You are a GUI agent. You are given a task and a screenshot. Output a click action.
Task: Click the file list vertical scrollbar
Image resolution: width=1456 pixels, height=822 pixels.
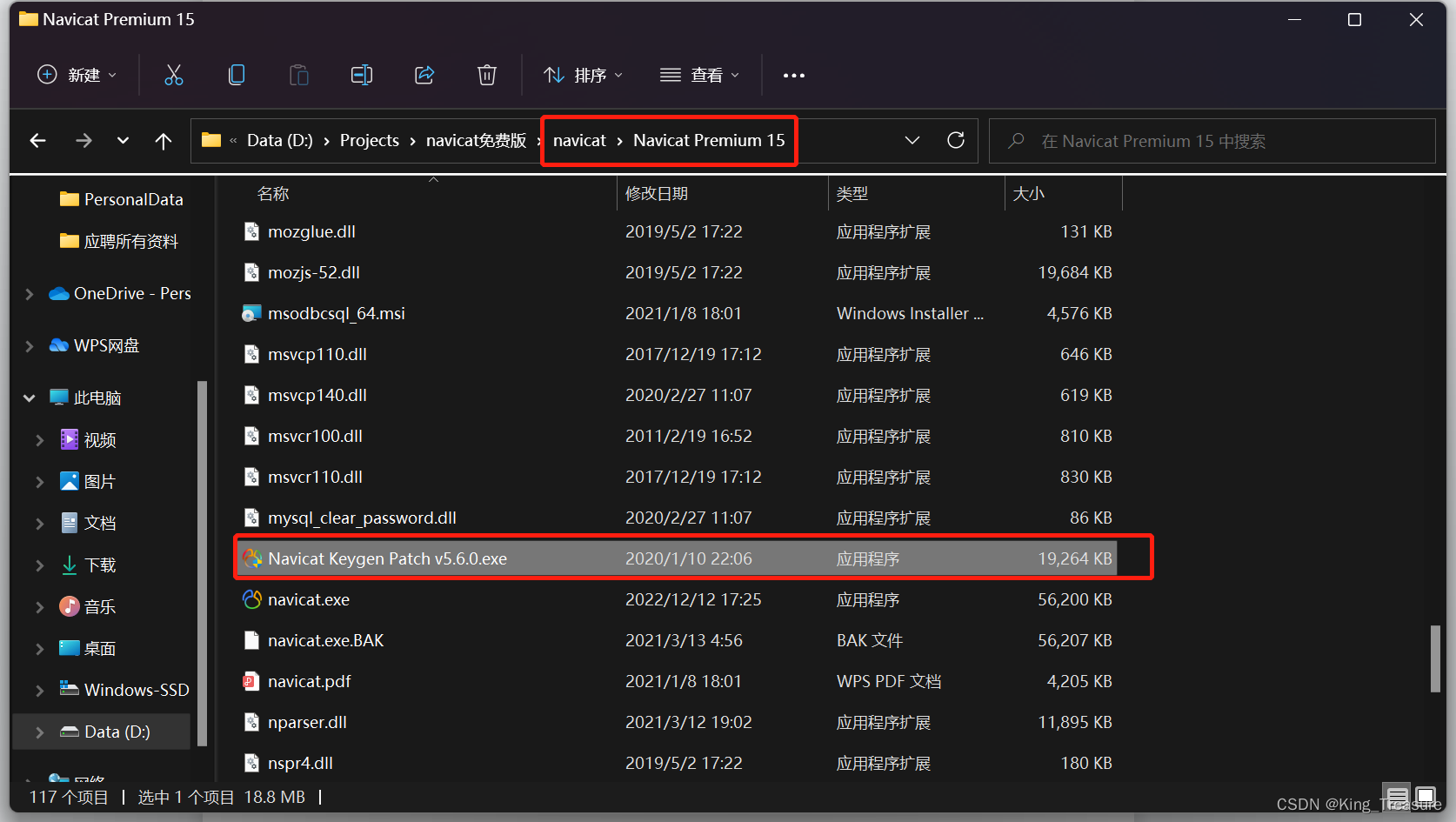click(x=1435, y=659)
